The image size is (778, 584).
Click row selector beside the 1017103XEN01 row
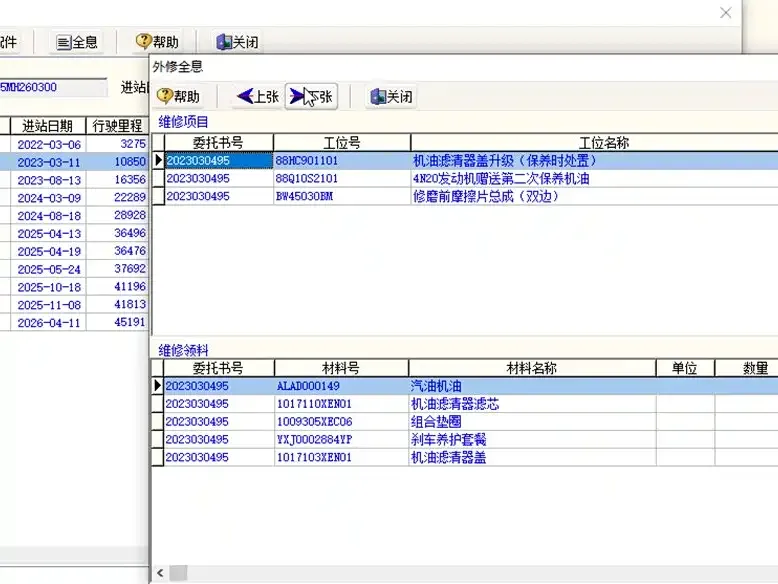[x=157, y=457]
